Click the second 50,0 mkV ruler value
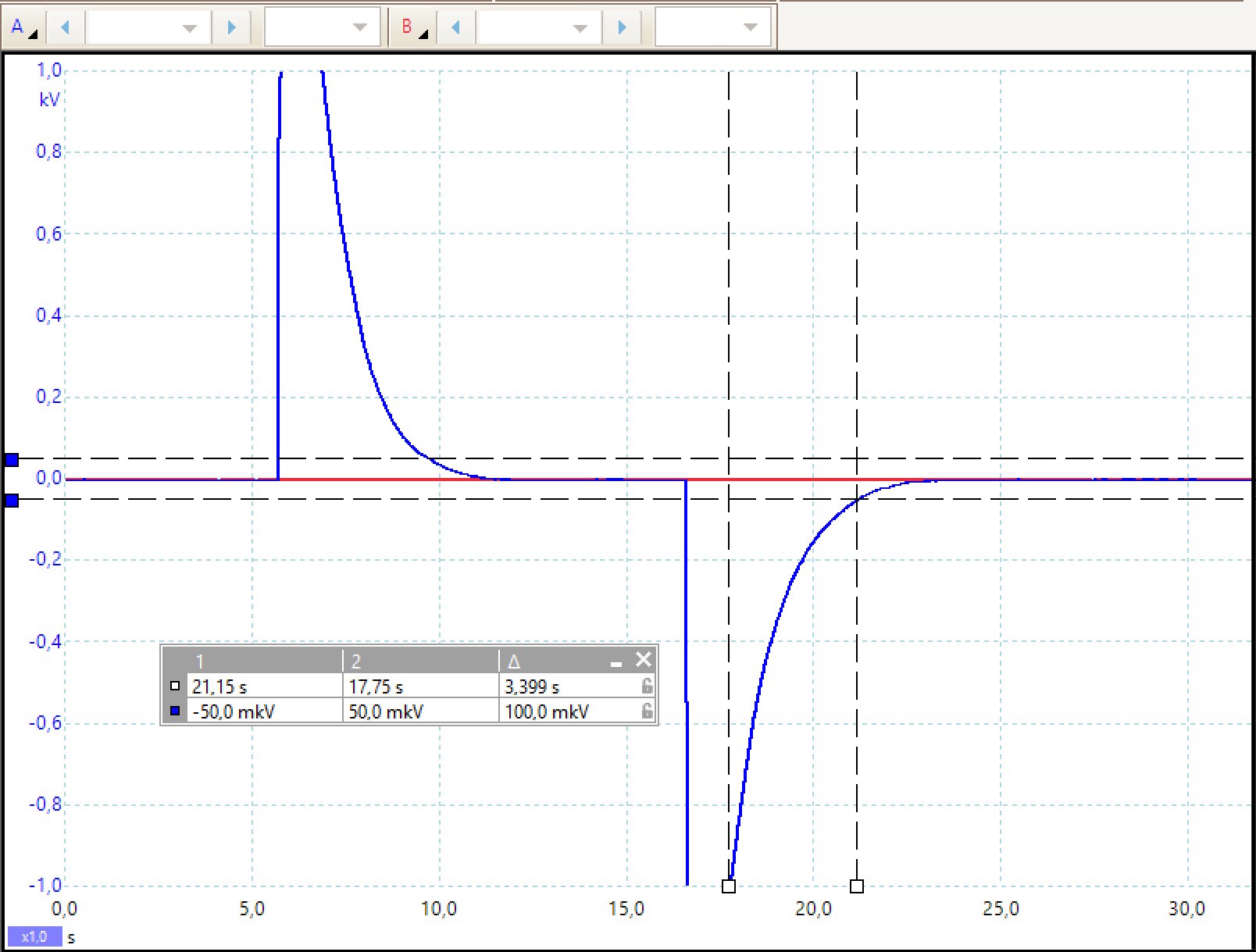 coord(386,711)
